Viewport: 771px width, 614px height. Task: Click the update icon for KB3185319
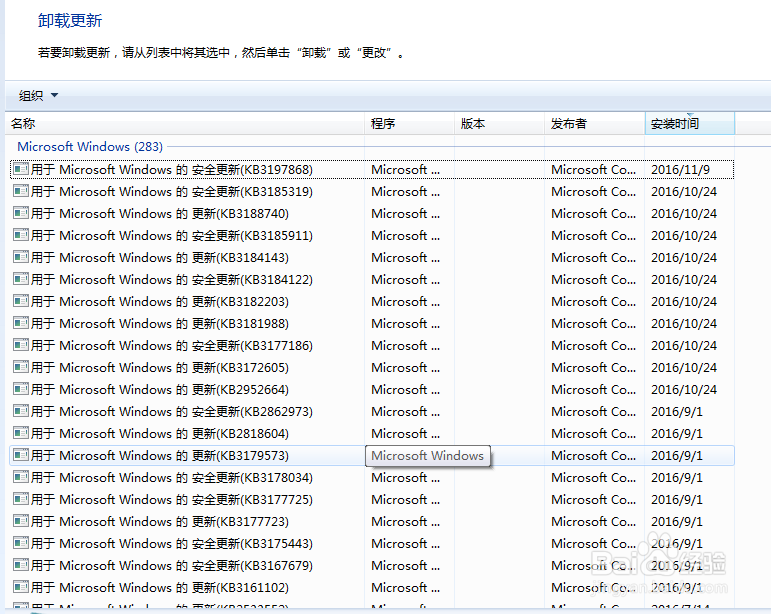point(21,191)
